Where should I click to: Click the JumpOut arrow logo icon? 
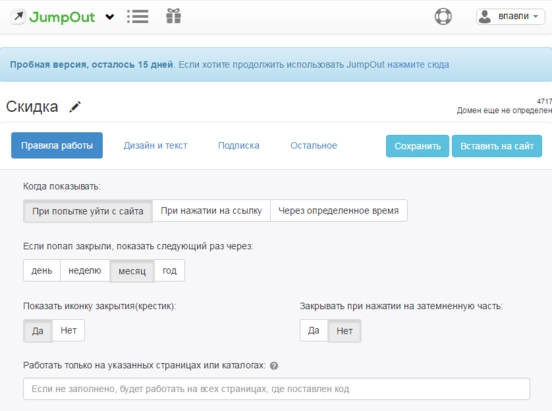point(18,17)
